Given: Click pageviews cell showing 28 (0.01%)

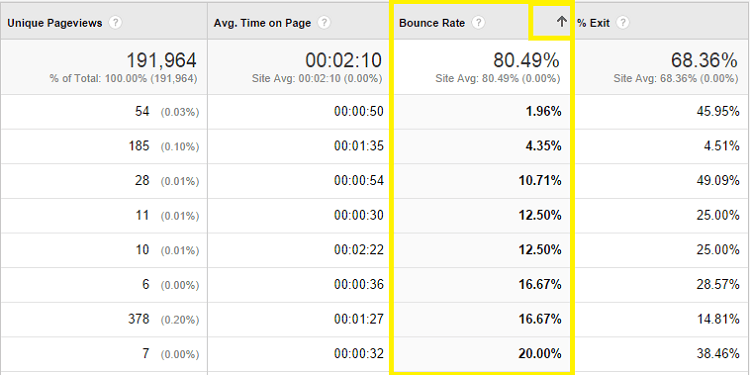Looking at the screenshot, I should pos(104,181).
